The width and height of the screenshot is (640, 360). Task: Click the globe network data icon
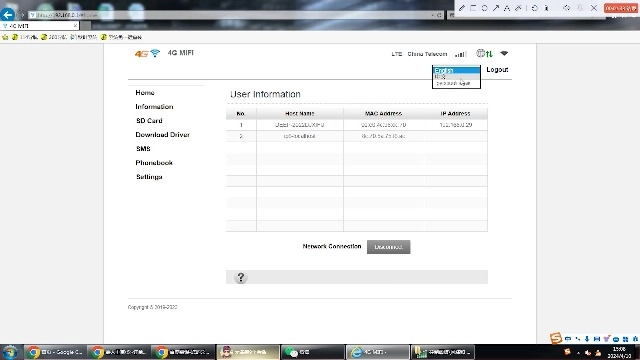(x=484, y=53)
